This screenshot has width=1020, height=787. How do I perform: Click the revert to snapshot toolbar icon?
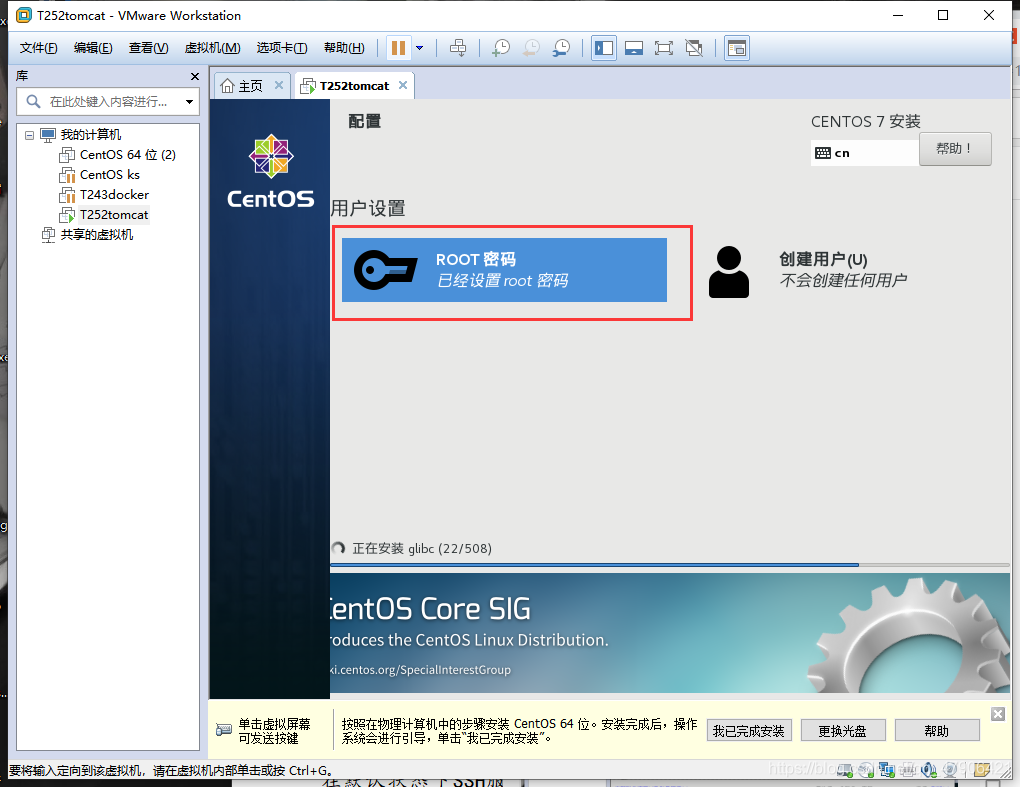(531, 47)
